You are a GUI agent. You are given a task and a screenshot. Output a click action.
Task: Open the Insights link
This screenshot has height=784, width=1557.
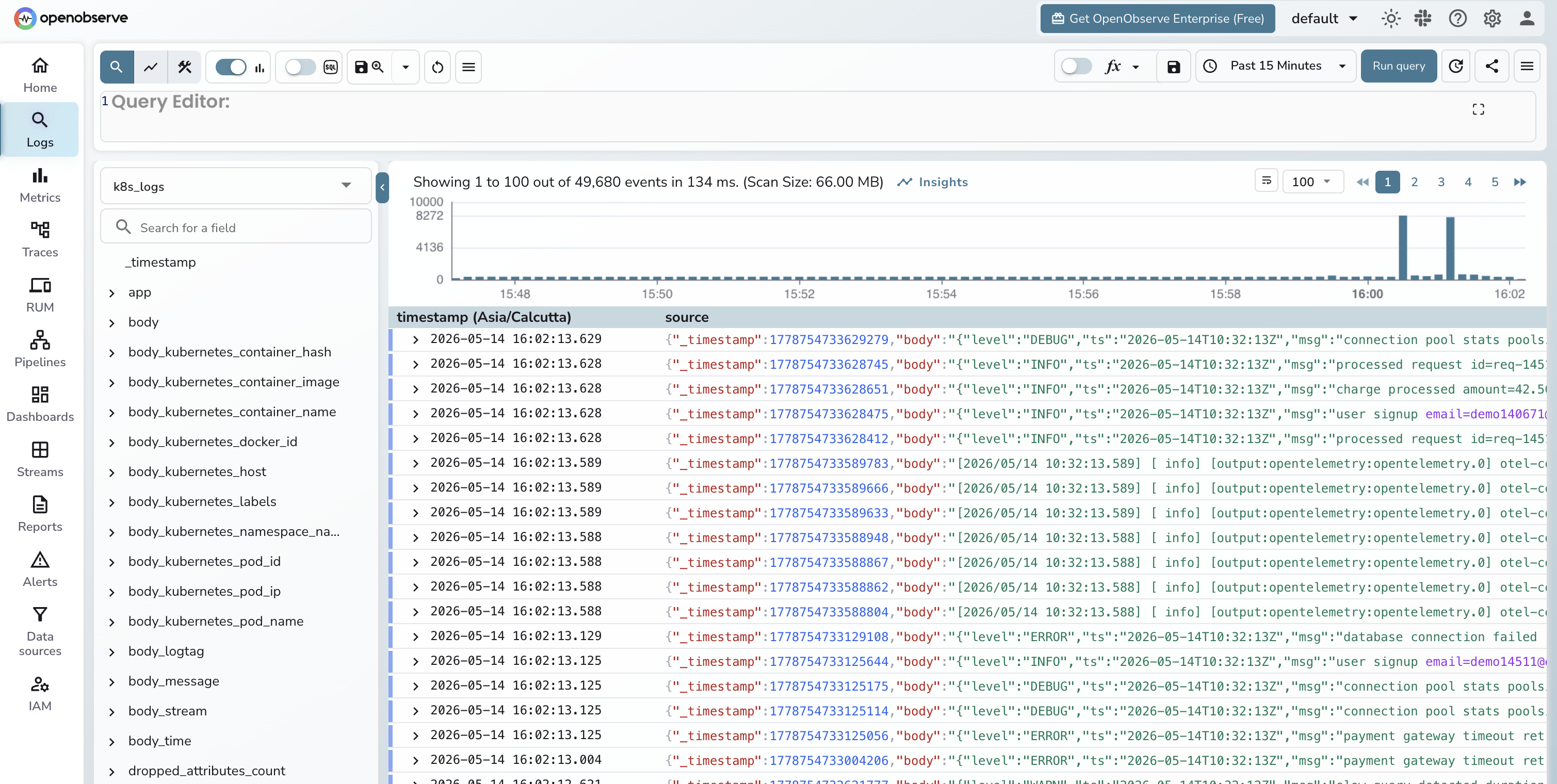(932, 182)
